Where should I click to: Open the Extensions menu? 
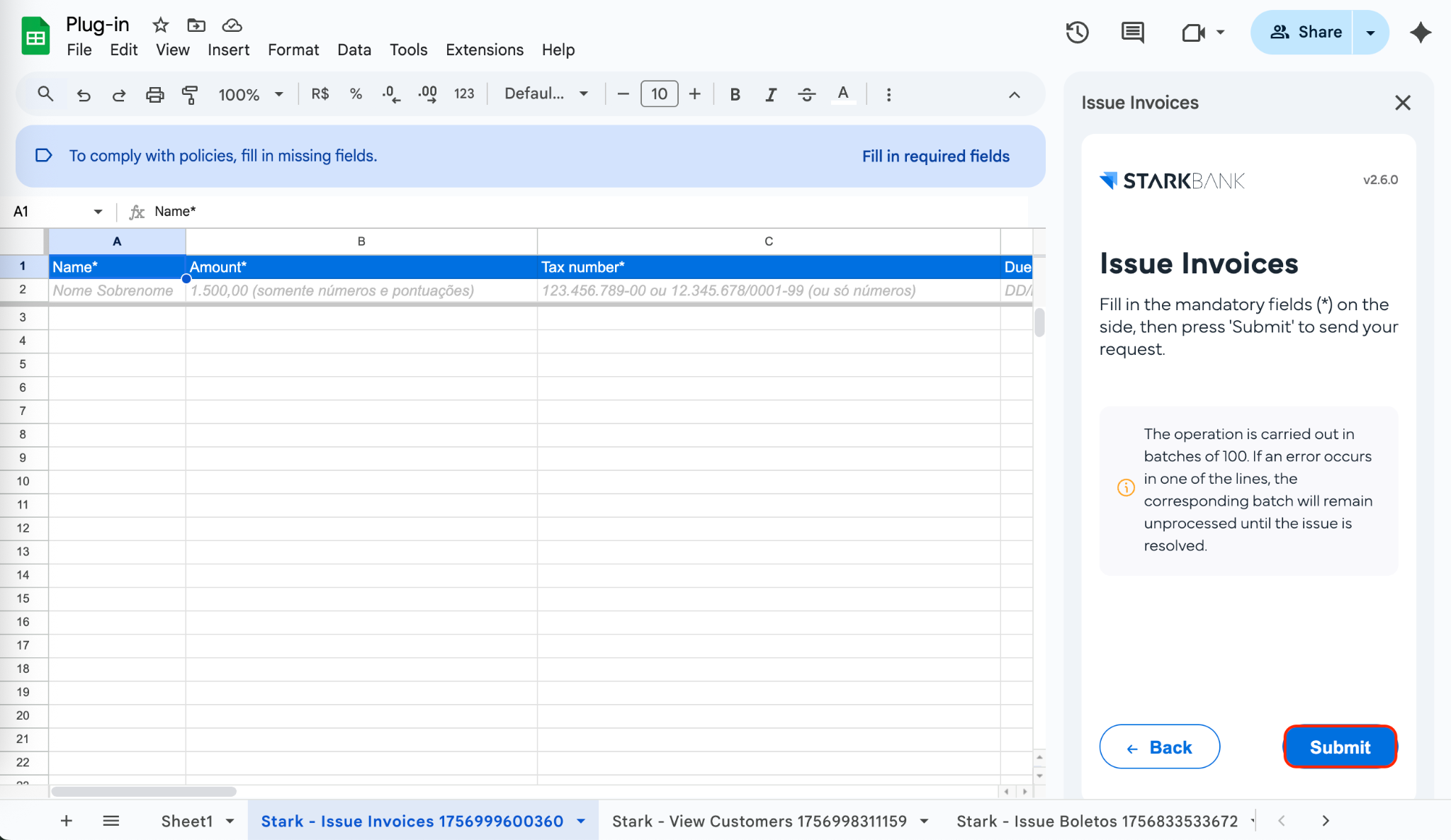point(485,50)
